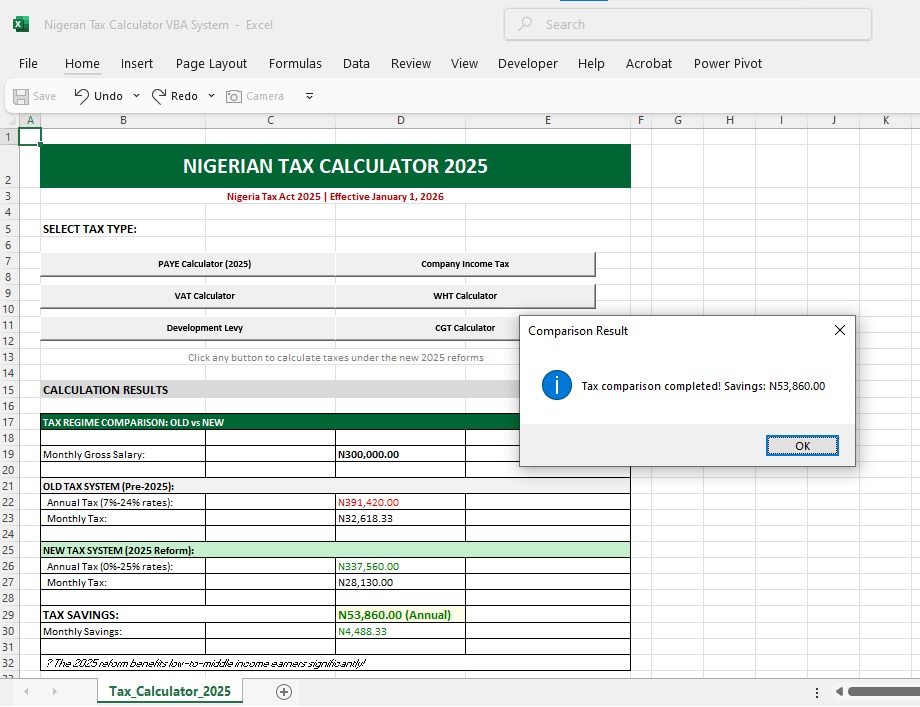Select column H header
This screenshot has width=920, height=707.
730,120
